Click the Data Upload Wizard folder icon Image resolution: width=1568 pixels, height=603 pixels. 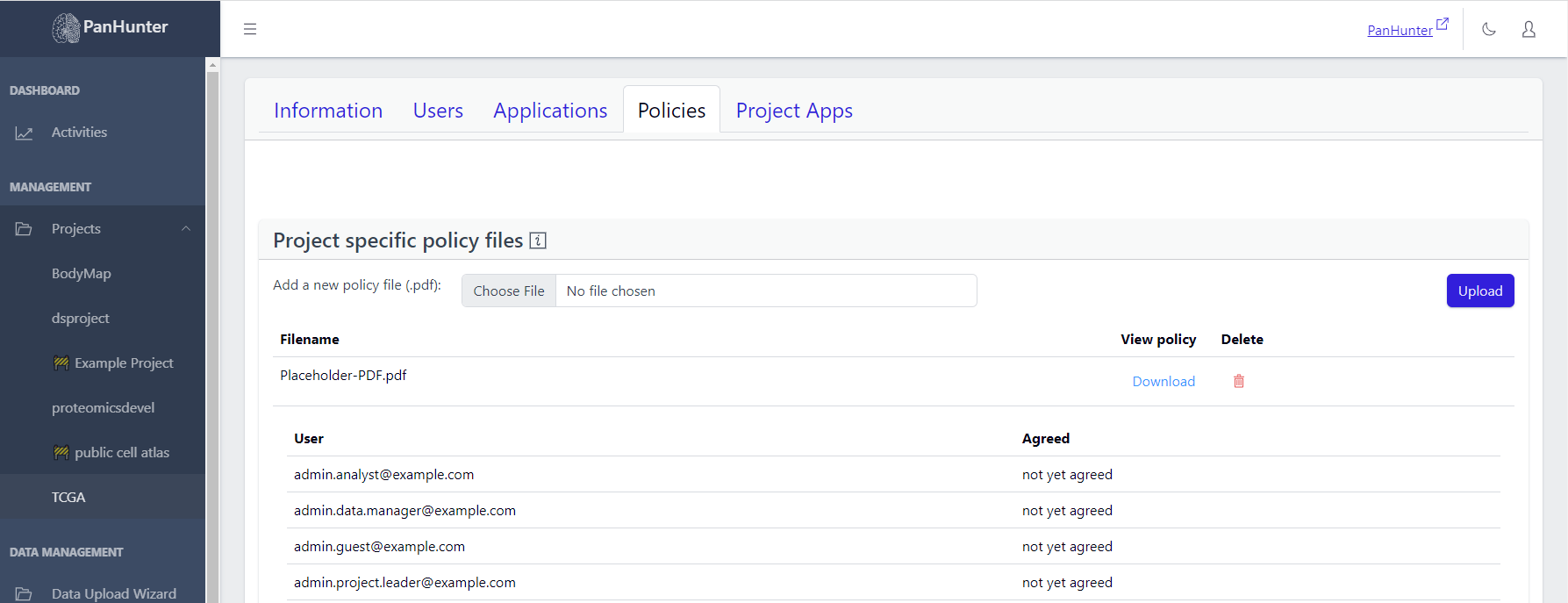pos(24,594)
